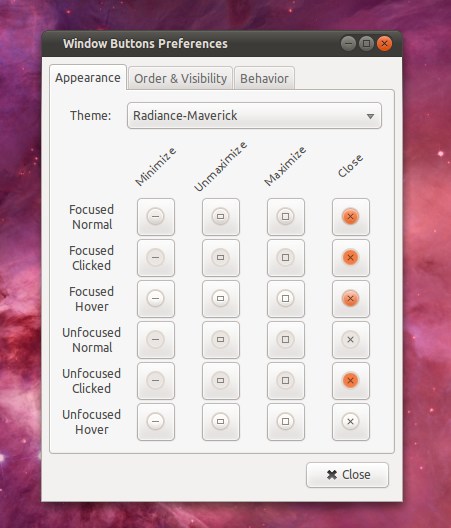Pick the Unfocused Hover Minimize image
Screen dimensions: 451x528
(x=156, y=422)
